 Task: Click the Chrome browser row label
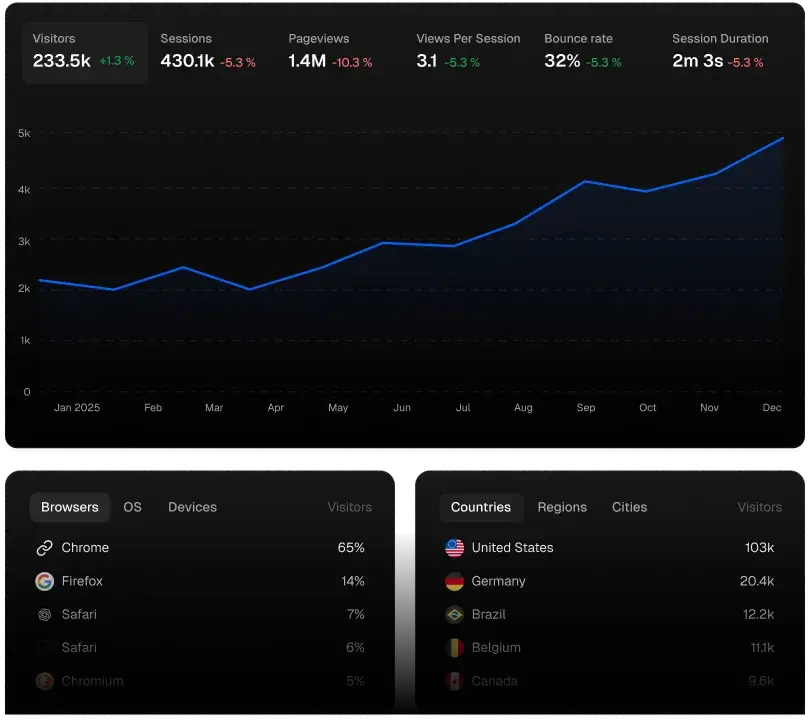85,548
